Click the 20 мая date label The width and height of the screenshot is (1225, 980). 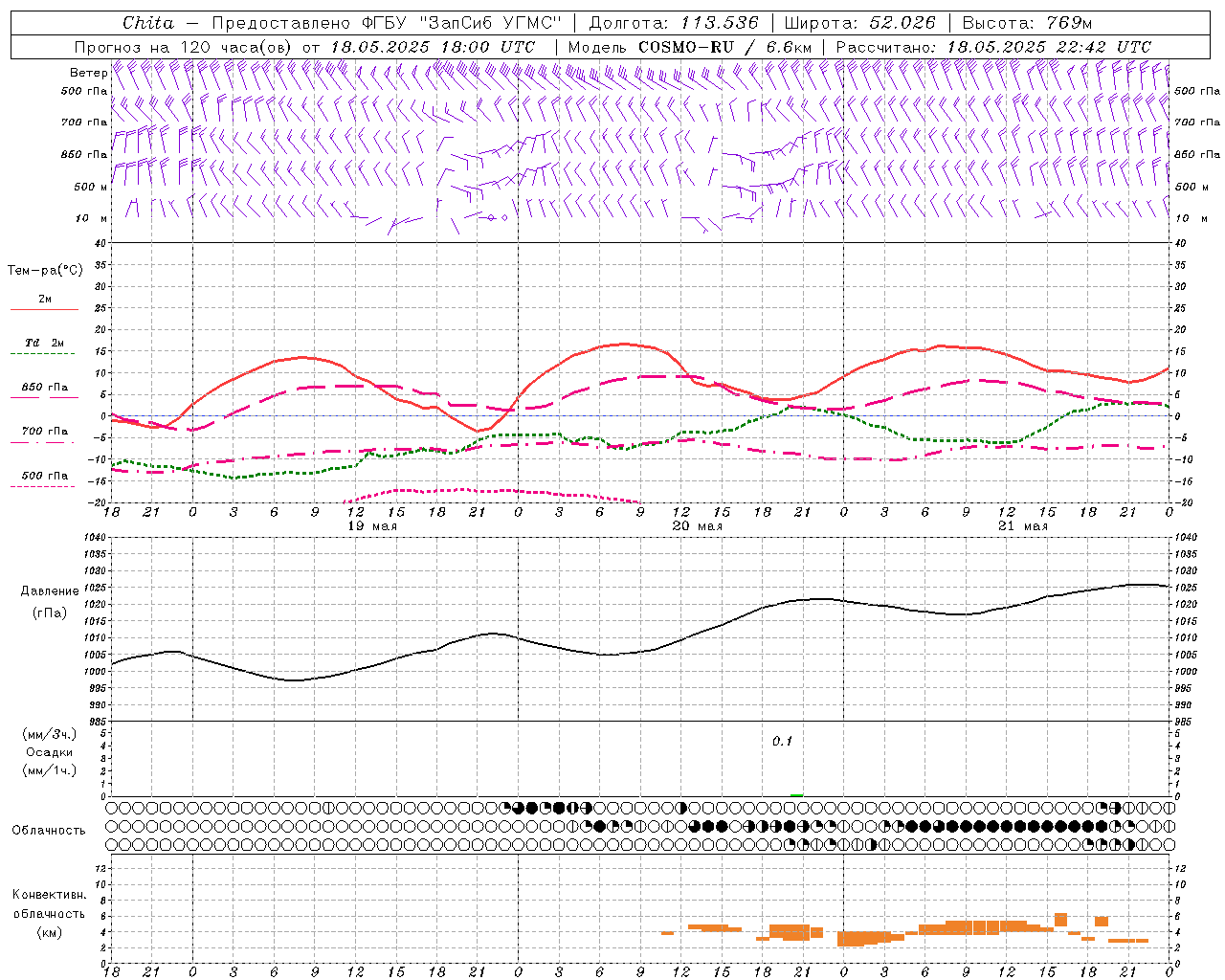coord(697,526)
